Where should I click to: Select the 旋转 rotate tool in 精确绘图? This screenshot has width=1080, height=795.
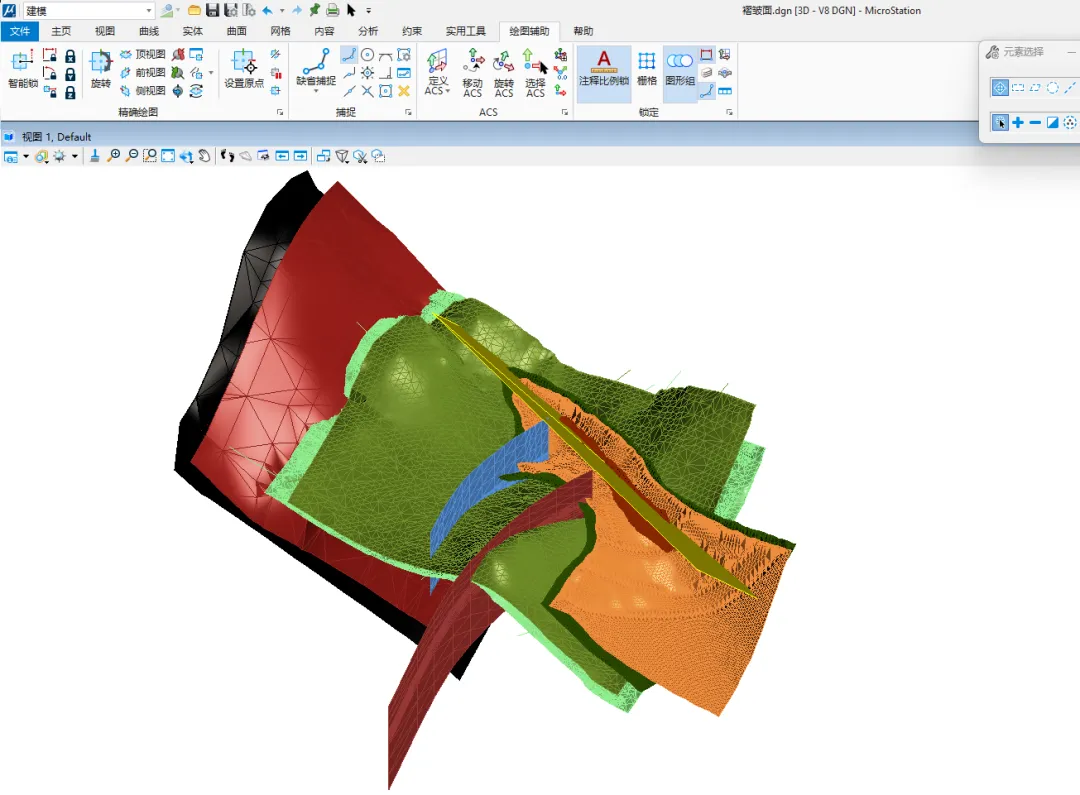point(100,70)
